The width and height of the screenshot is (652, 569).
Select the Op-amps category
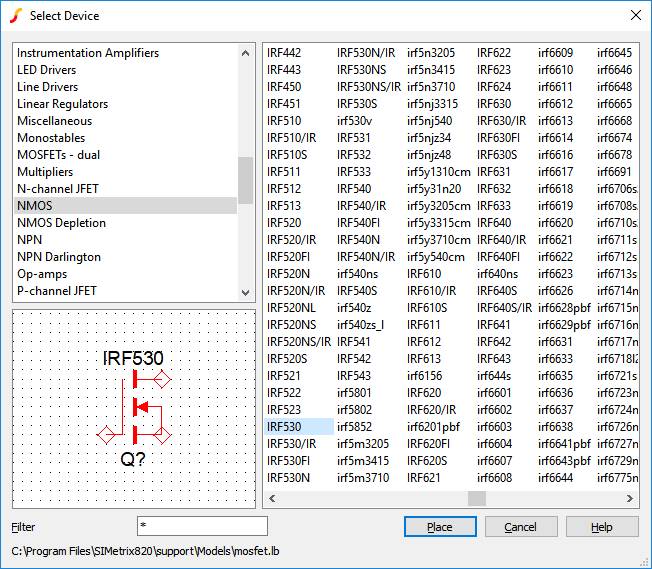tap(40, 274)
